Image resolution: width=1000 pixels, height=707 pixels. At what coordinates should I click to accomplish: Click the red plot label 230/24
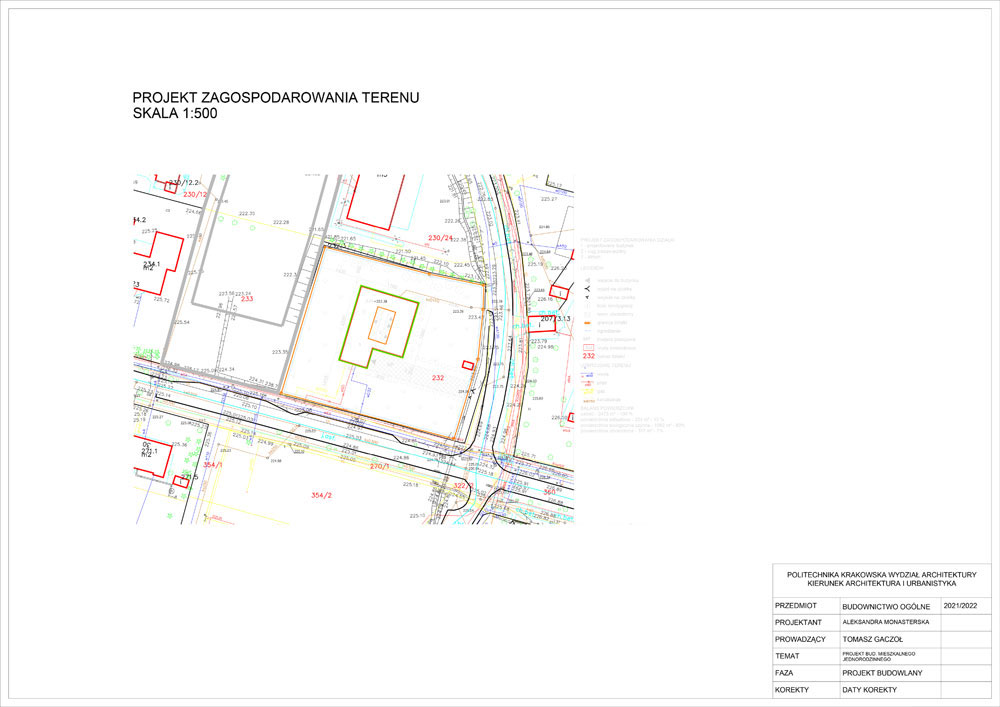point(441,237)
